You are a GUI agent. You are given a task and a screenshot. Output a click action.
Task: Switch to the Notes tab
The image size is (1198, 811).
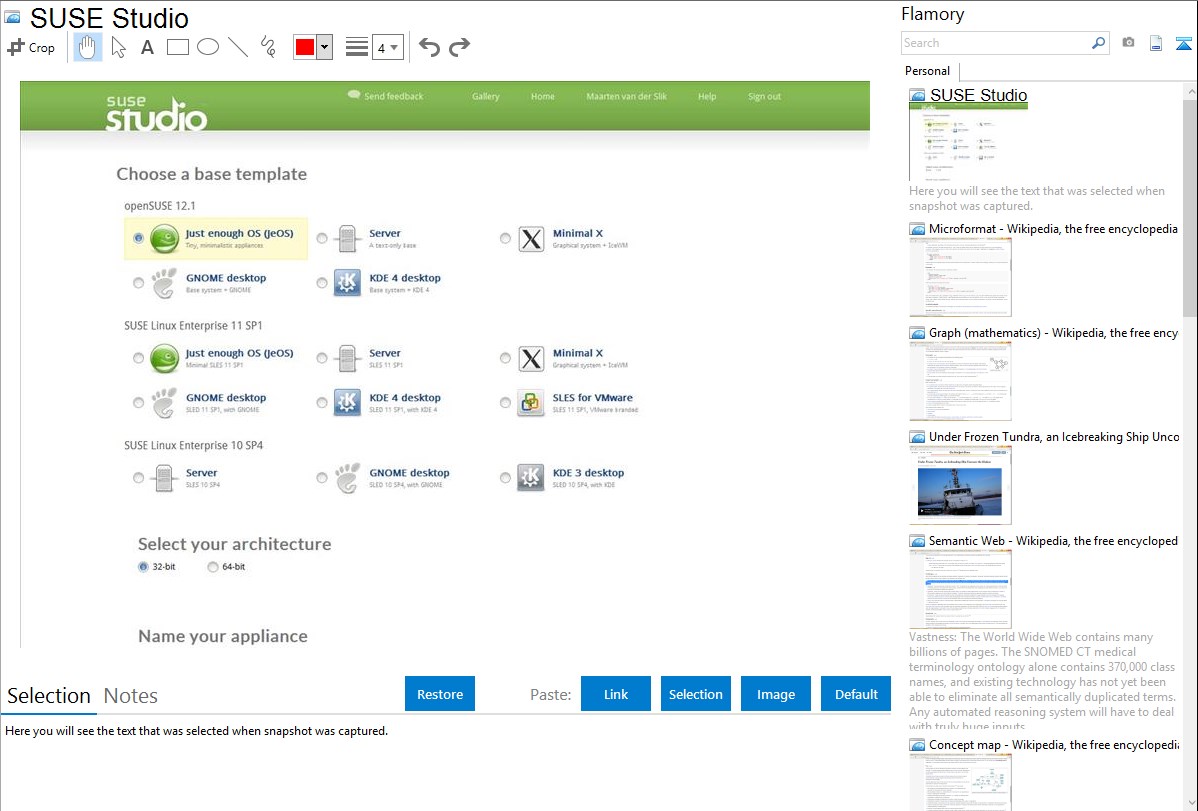[x=131, y=696]
